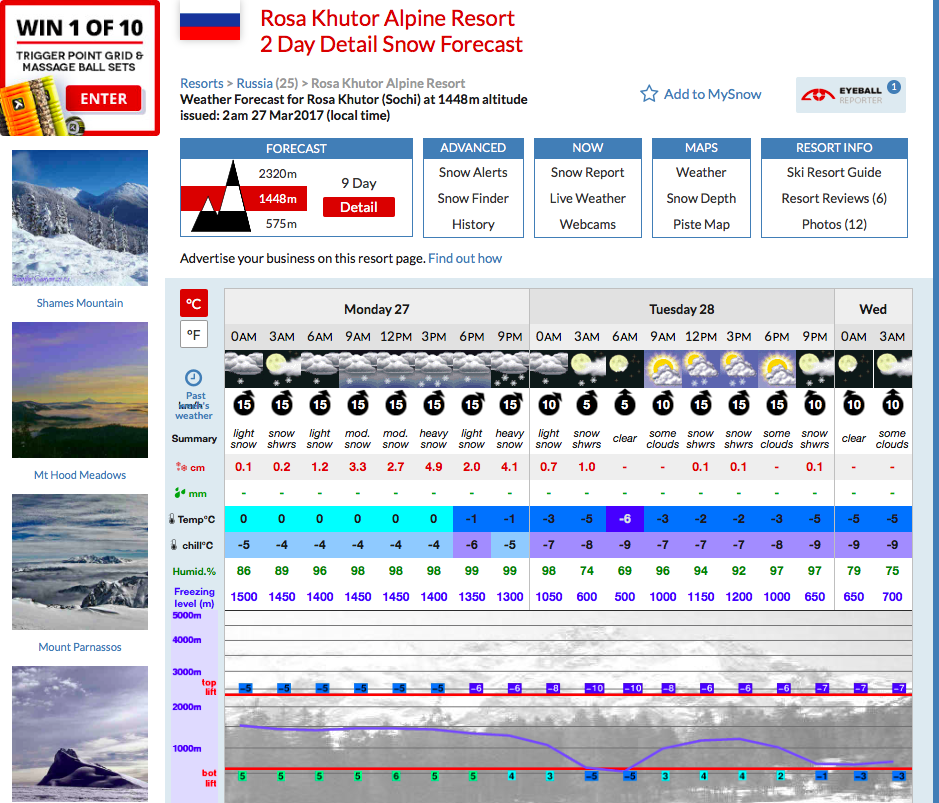Click Wednesday 3AM wind speed 10 icon

click(892, 404)
